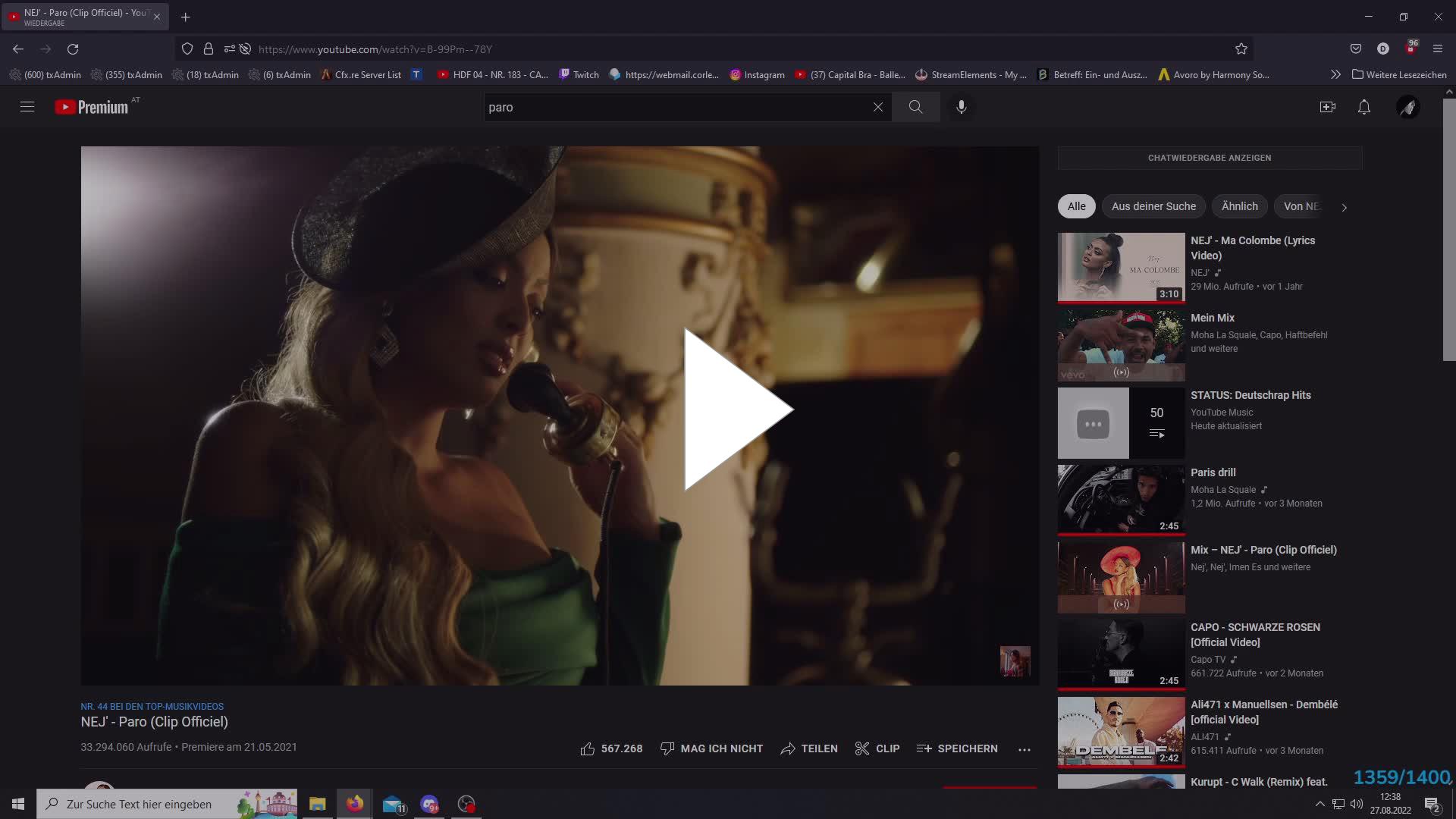The height and width of the screenshot is (819, 1456).
Task: Activate voice search with the microphone icon
Action: pyautogui.click(x=961, y=107)
